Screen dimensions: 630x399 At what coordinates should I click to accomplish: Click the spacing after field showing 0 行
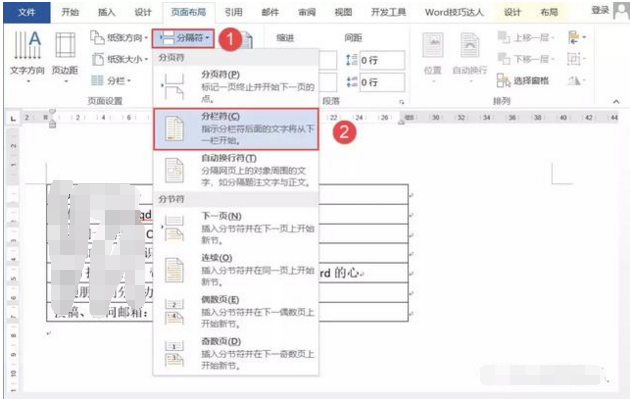tap(382, 82)
